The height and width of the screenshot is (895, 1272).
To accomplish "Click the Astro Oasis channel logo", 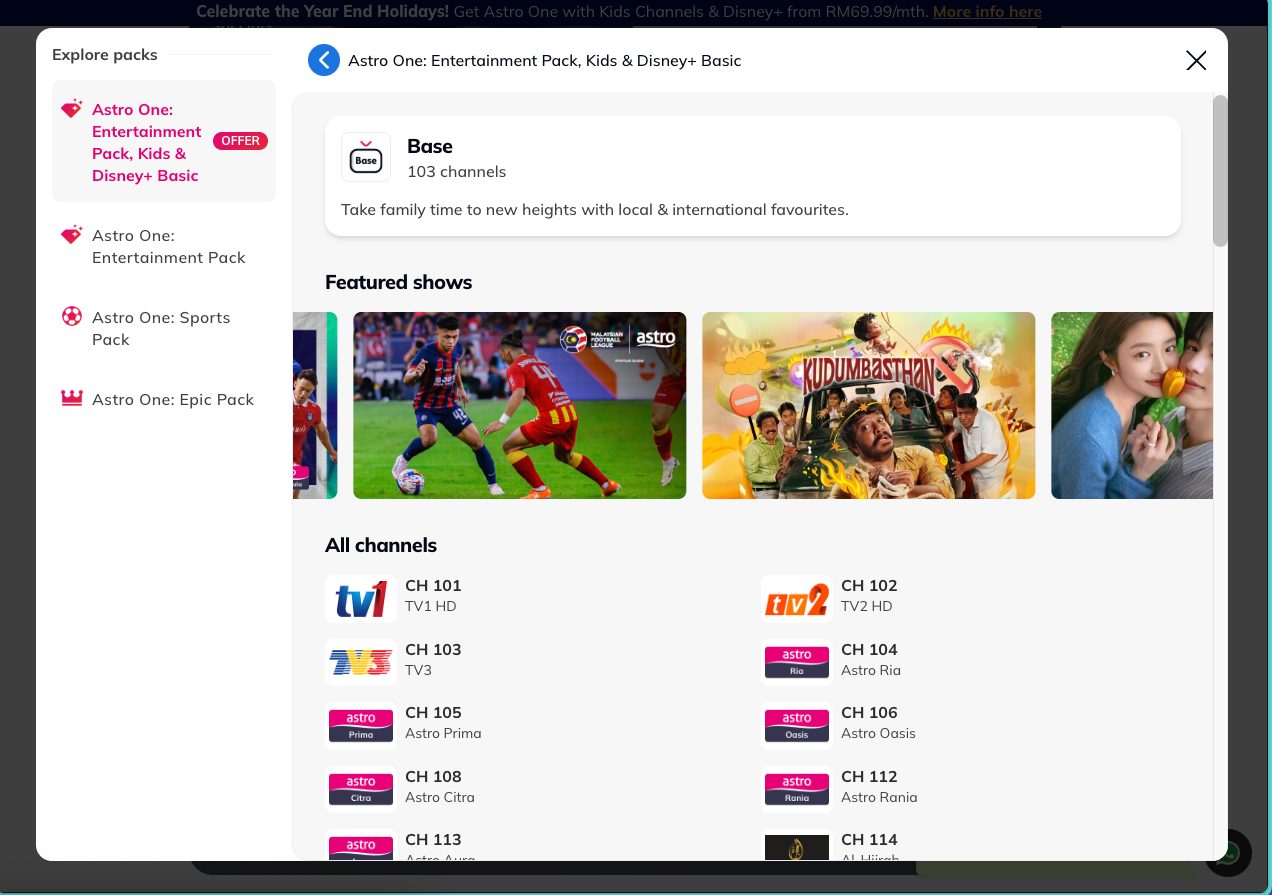I will click(x=796, y=725).
